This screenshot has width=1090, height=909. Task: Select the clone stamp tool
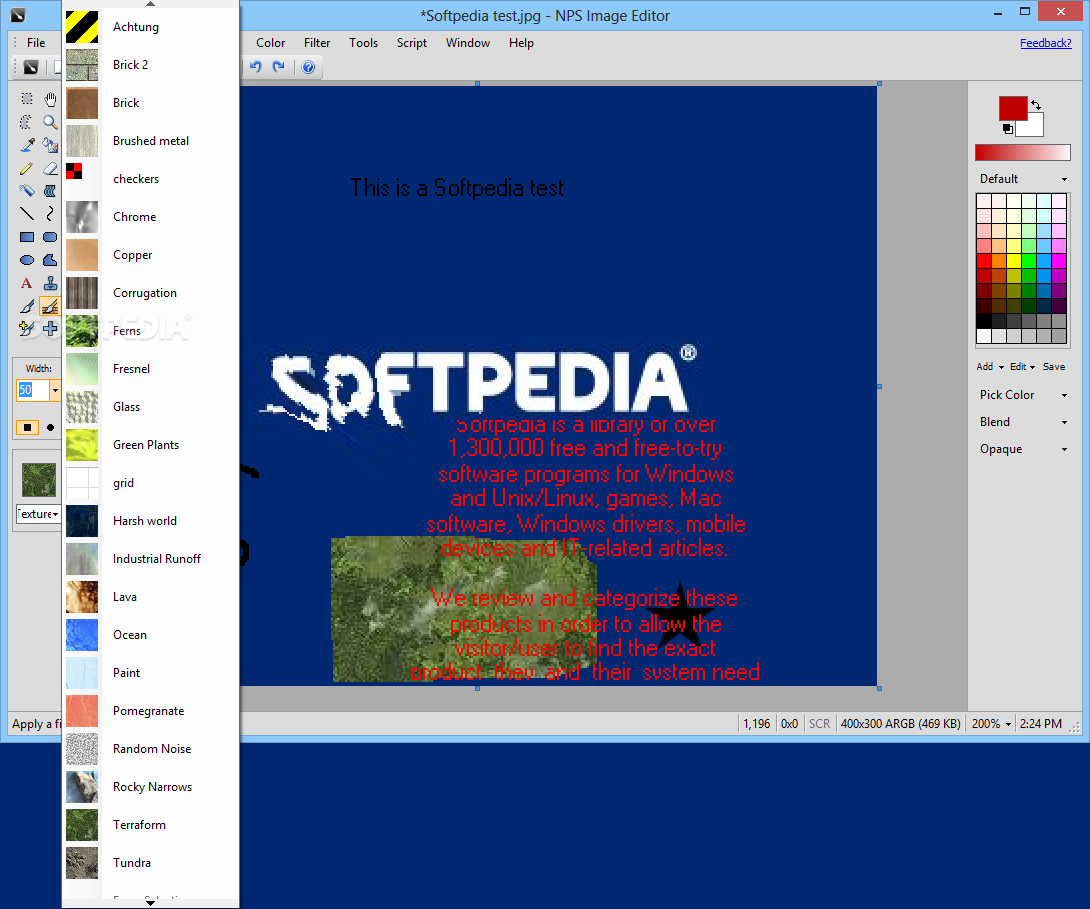[x=50, y=283]
